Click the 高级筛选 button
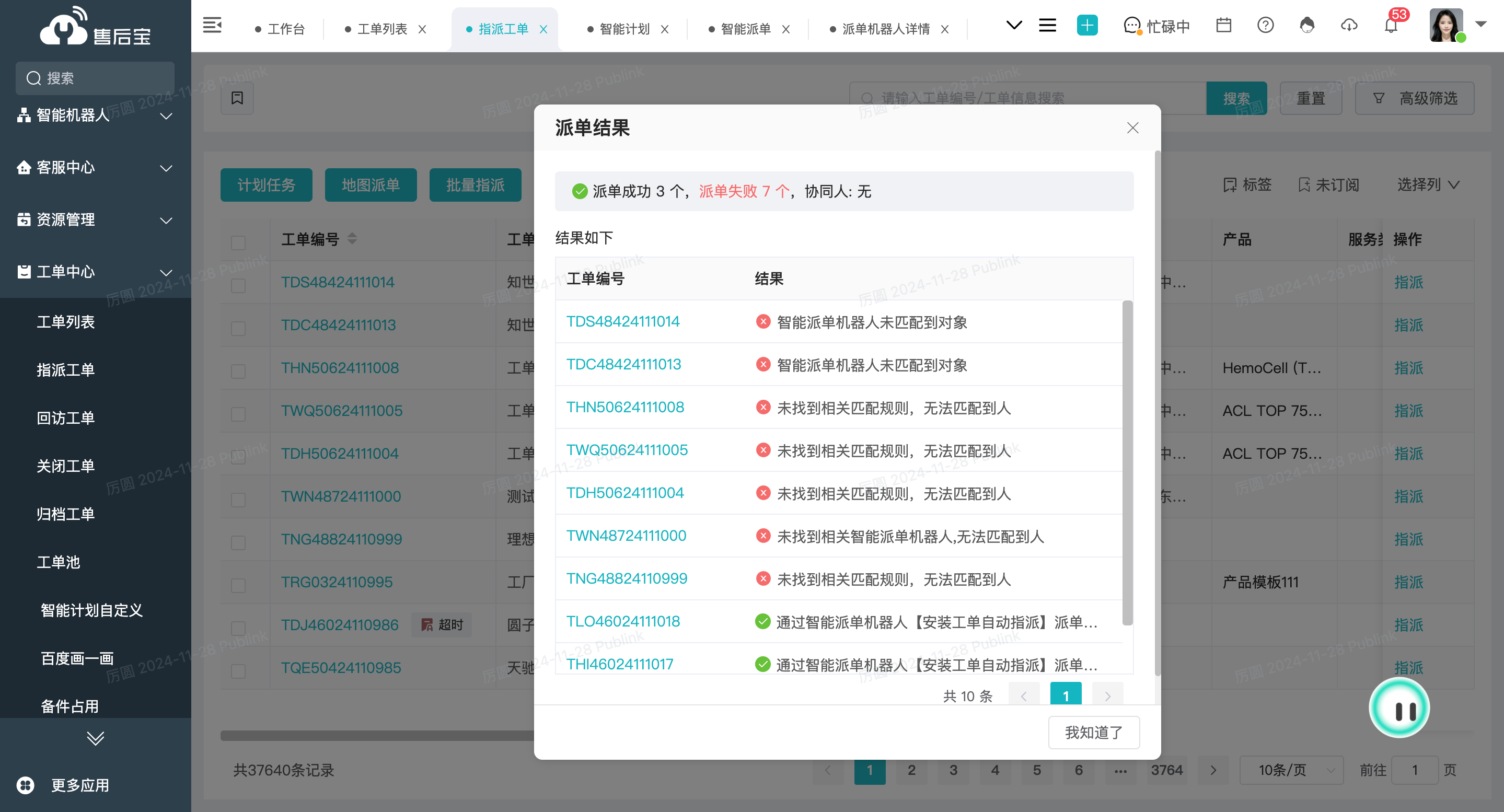 pyautogui.click(x=1415, y=98)
